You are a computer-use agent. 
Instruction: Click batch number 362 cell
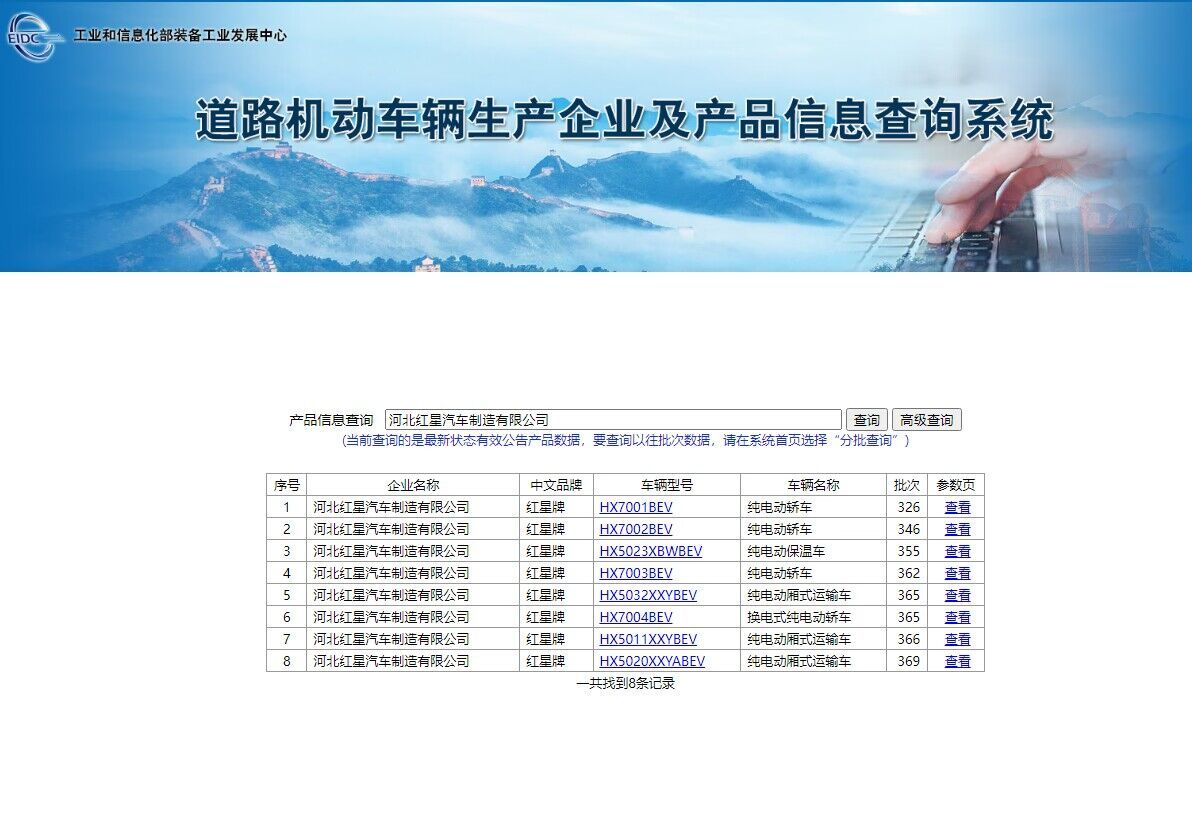point(908,573)
